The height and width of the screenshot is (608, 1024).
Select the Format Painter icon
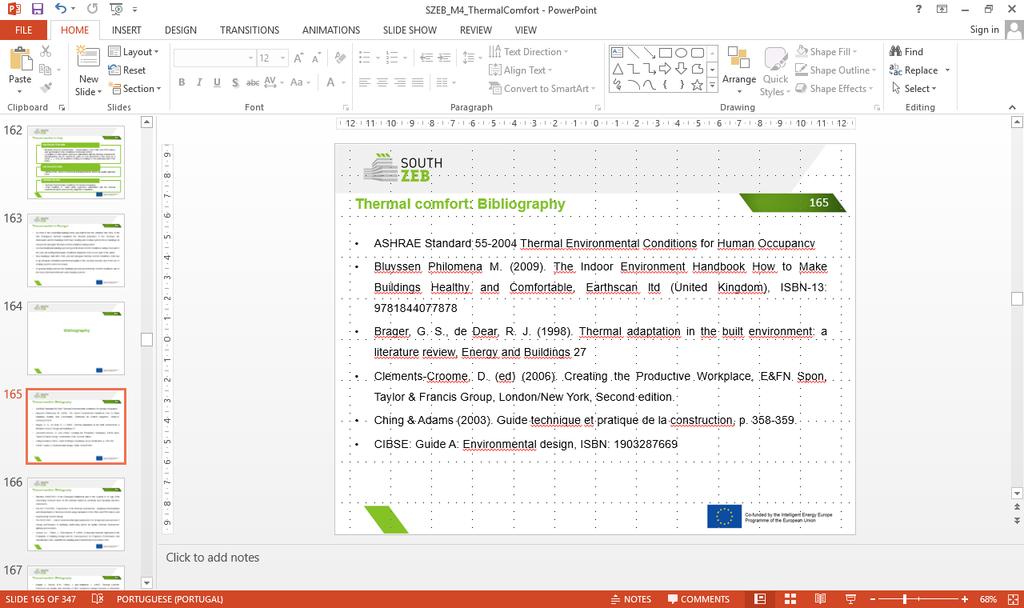click(45, 88)
